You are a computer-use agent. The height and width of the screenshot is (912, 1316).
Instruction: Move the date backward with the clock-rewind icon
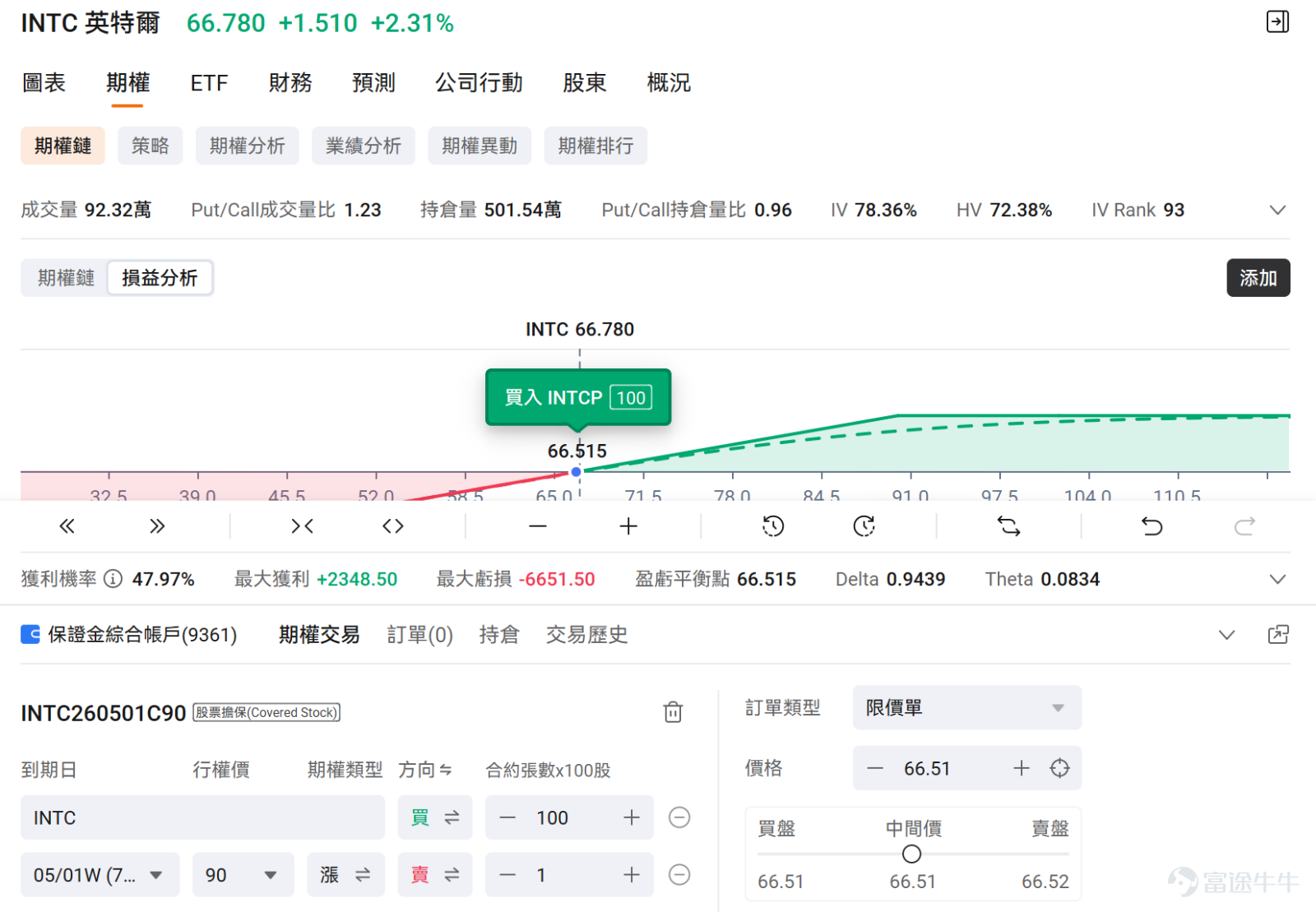pyautogui.click(x=773, y=526)
